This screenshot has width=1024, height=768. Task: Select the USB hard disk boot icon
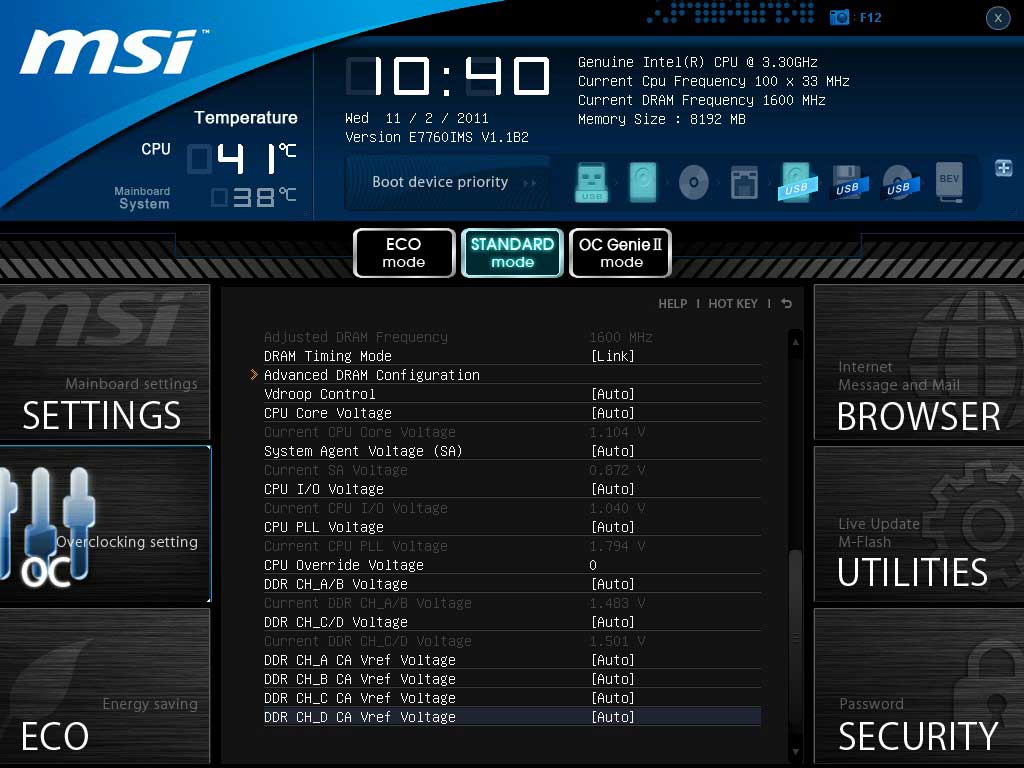pyautogui.click(x=797, y=182)
